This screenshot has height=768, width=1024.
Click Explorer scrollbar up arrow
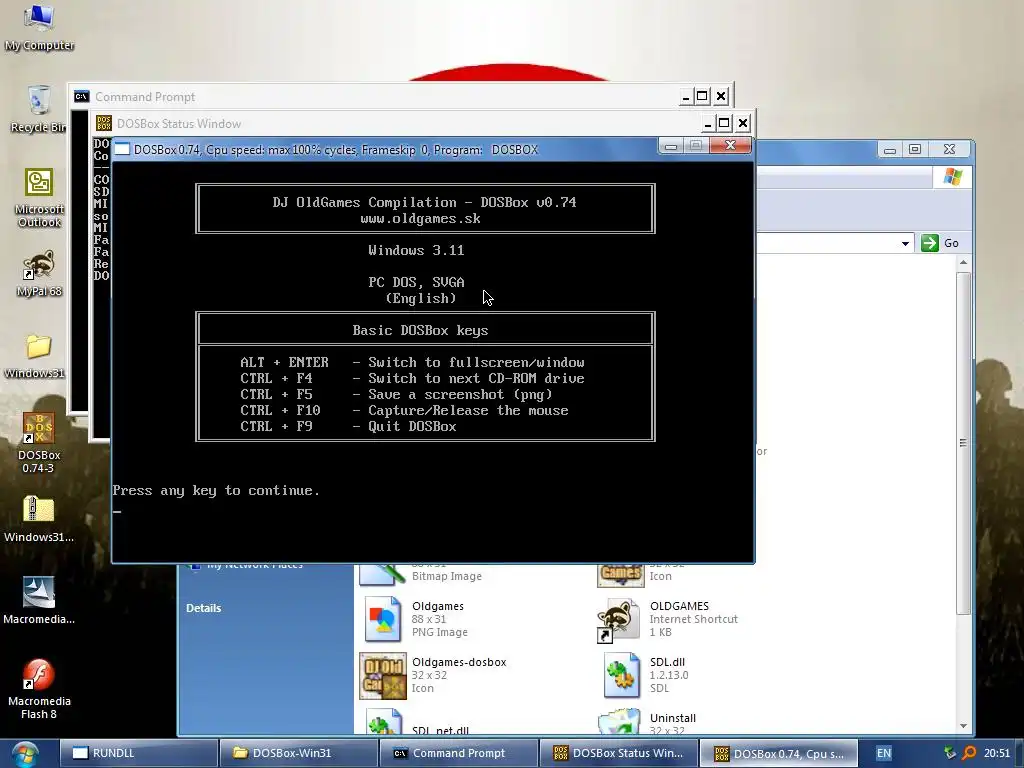tap(963, 262)
